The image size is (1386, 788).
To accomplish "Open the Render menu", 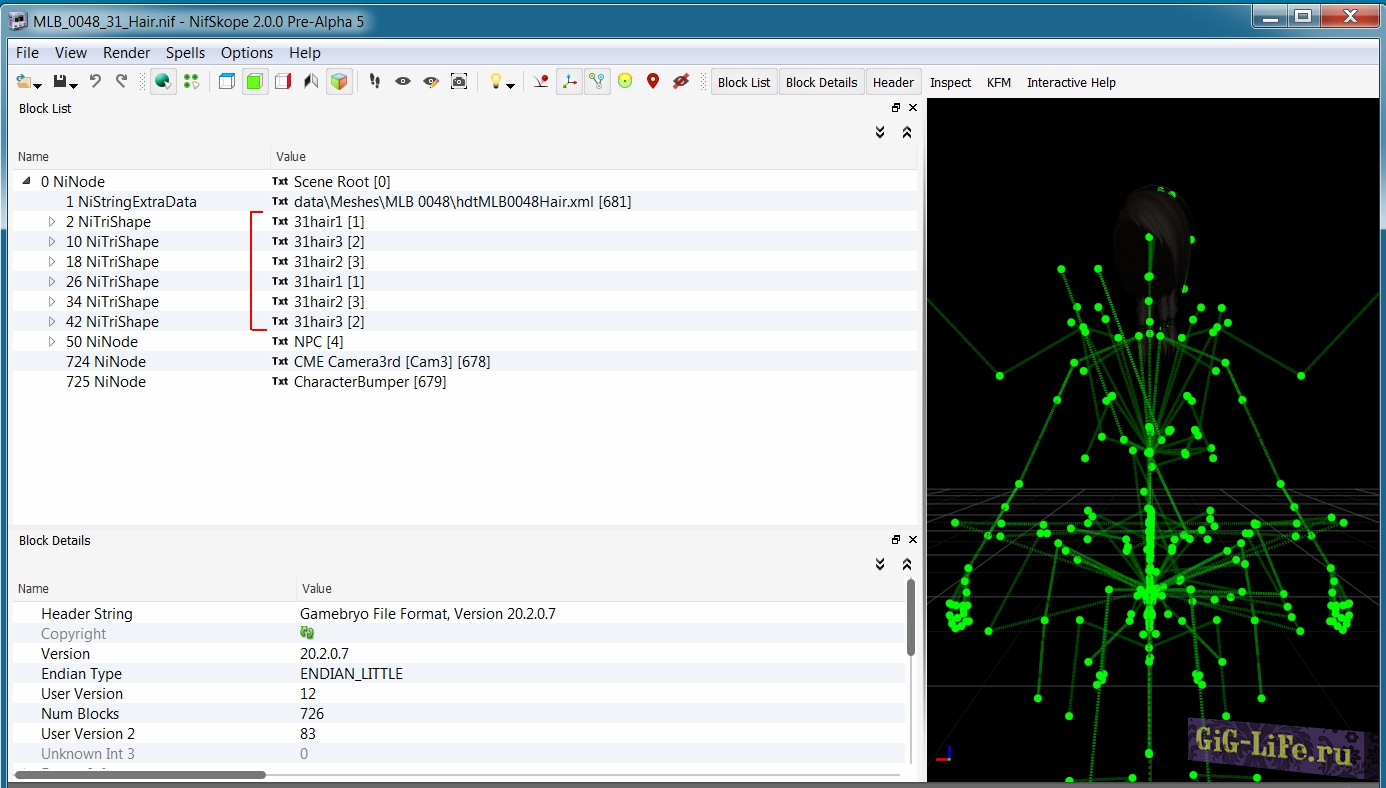I will click(x=126, y=53).
